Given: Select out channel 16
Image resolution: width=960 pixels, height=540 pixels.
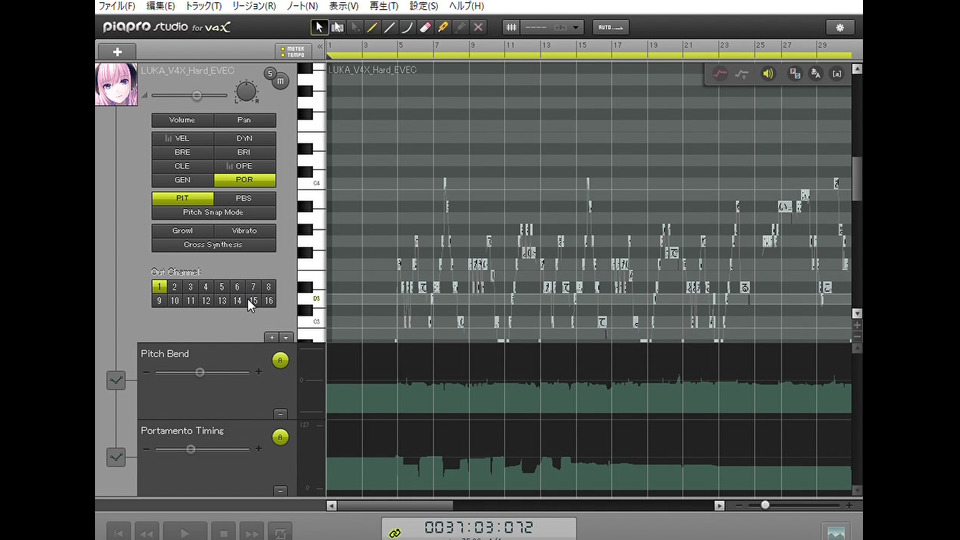Looking at the screenshot, I should click(x=268, y=301).
